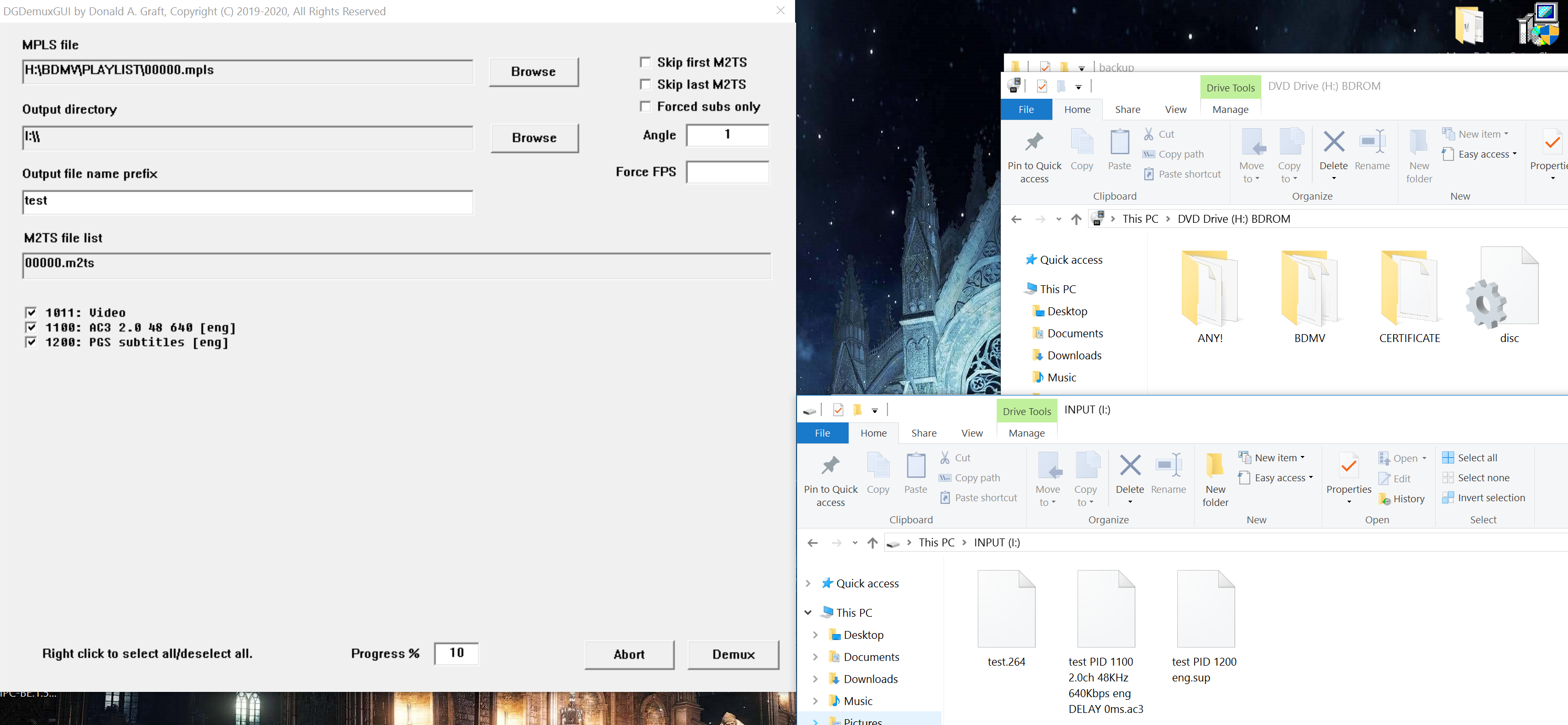Viewport: 1568px width, 725px height.
Task: Open the Manage tab in the DVD Drive (H:) window
Action: 1230,110
